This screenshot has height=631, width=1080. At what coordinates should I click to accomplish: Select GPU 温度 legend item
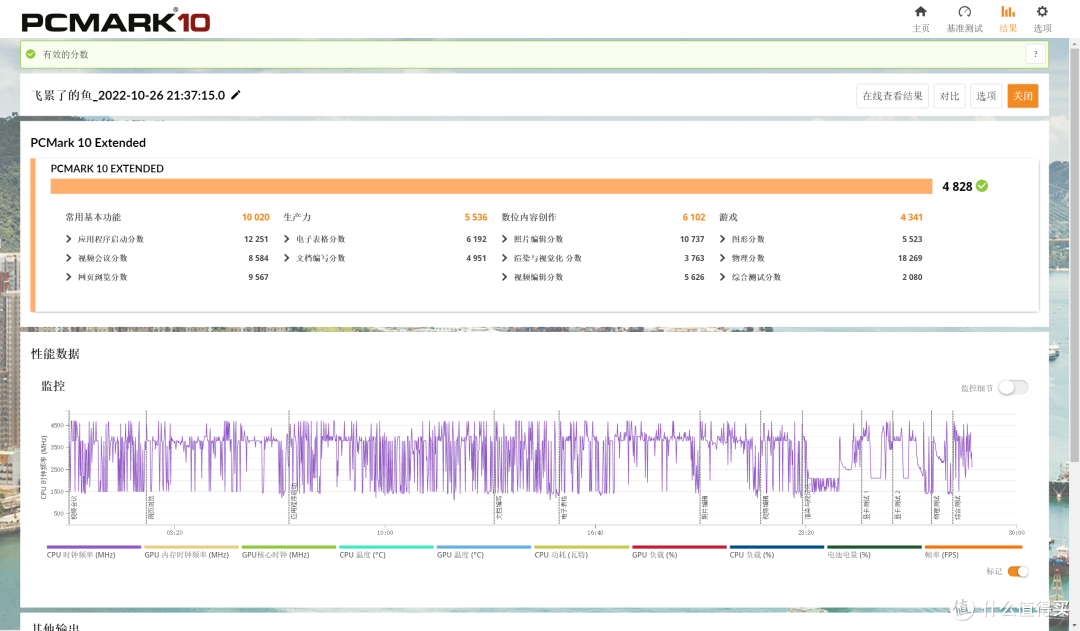tap(484, 551)
